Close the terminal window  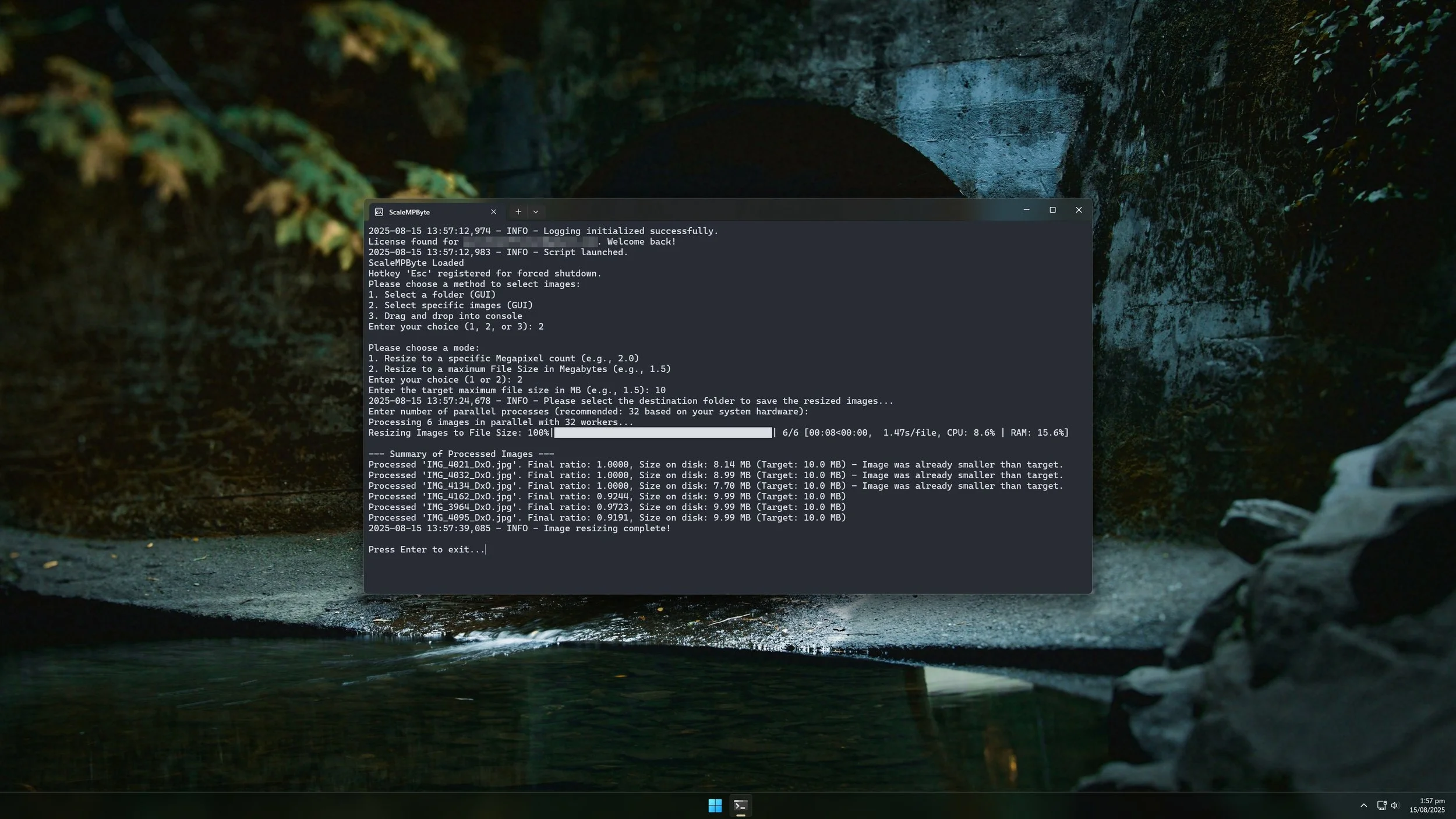pos(1079,210)
